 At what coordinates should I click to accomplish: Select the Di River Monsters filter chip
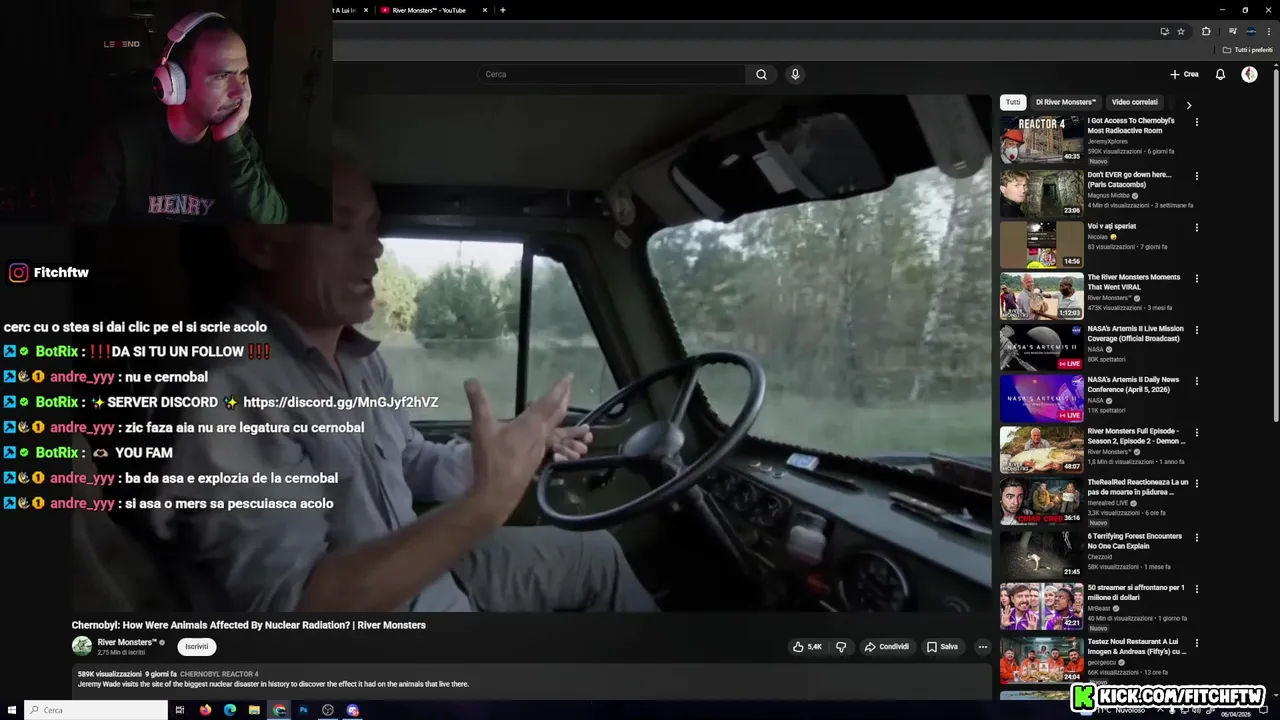1066,102
